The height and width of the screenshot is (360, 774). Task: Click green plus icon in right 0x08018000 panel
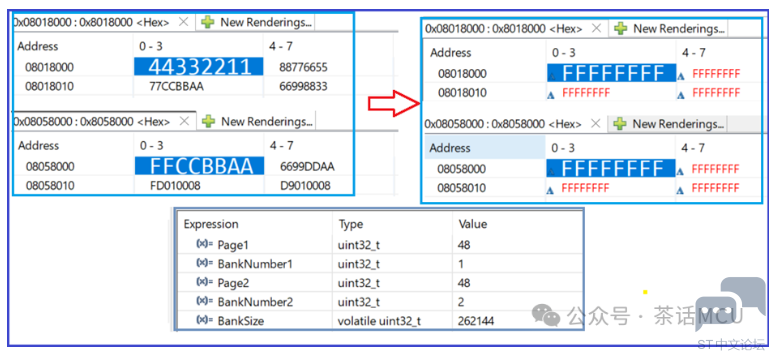point(620,29)
